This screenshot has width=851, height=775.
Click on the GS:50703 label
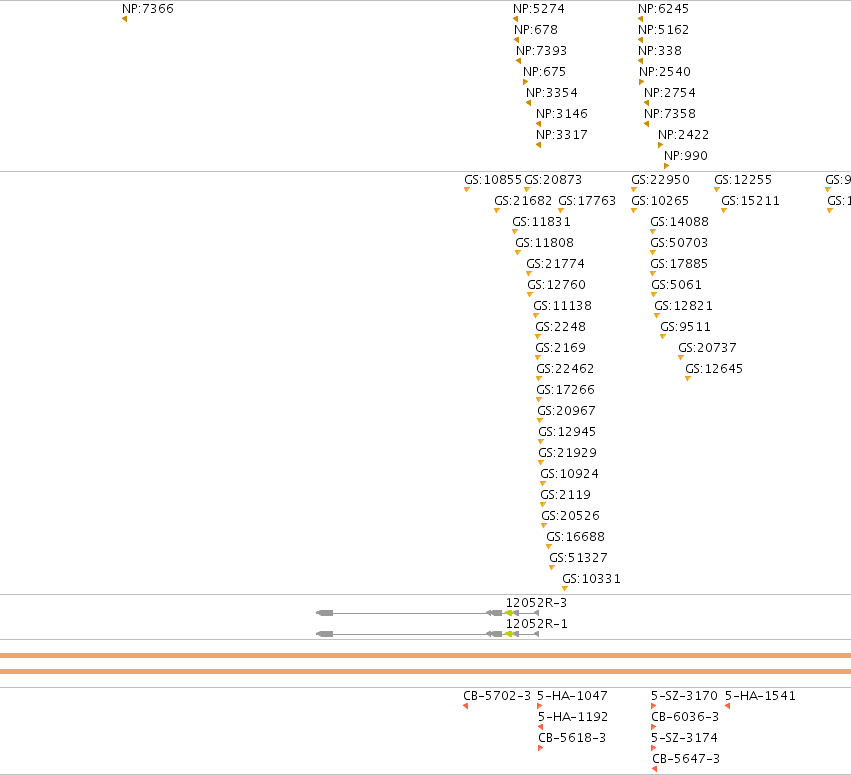679,243
